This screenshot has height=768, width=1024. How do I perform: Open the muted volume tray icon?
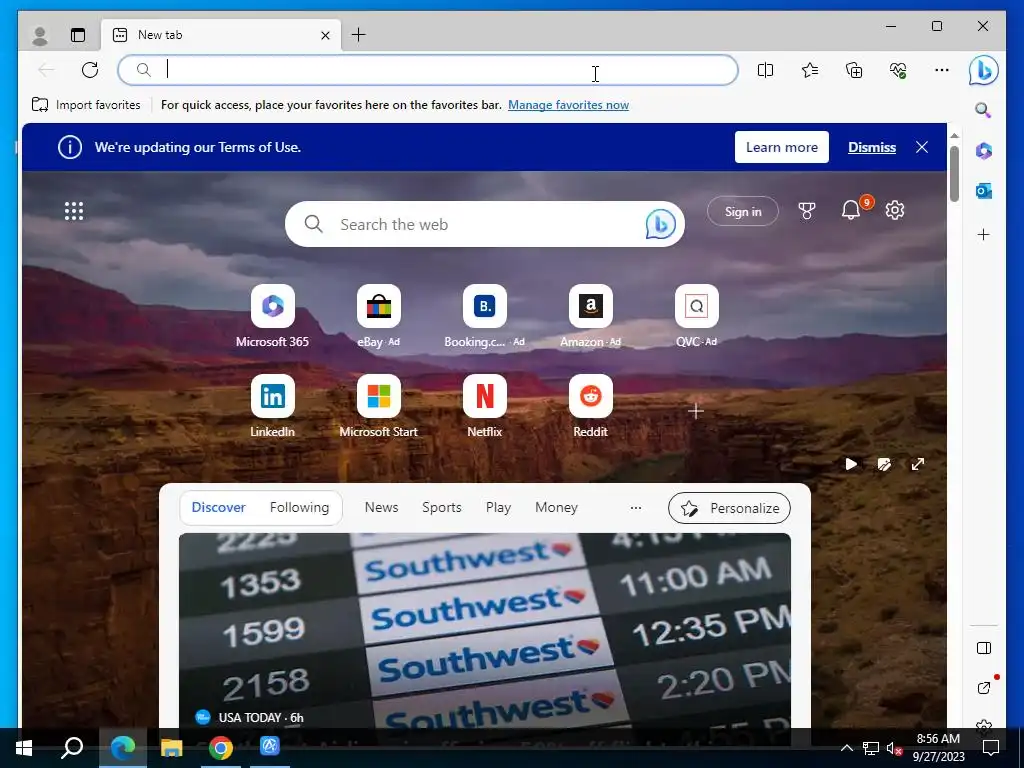894,748
